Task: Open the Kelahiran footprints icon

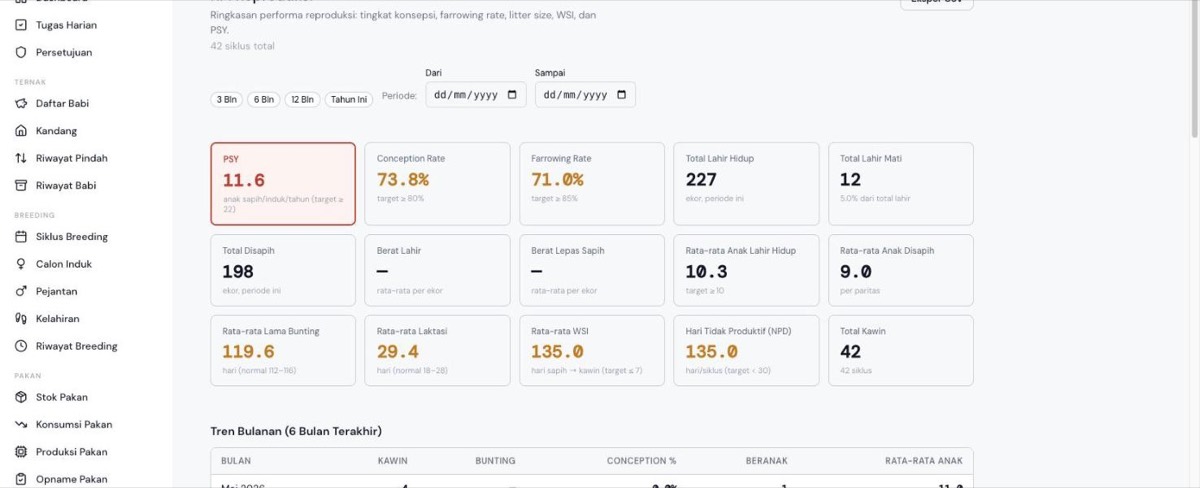Action: click(21, 319)
